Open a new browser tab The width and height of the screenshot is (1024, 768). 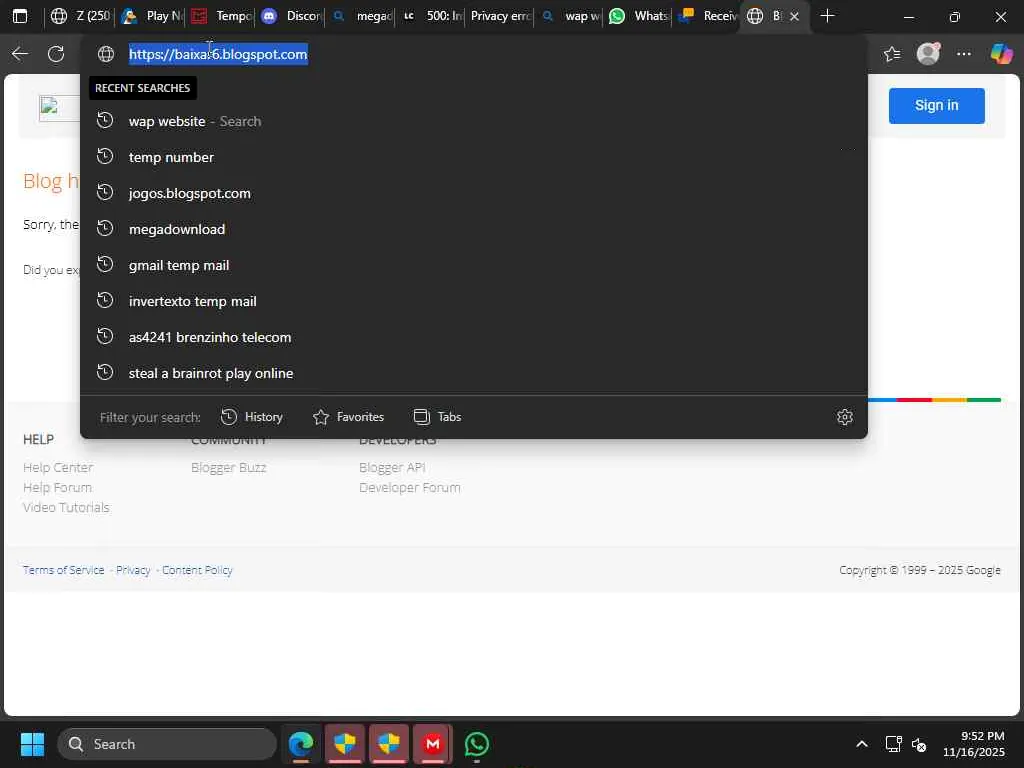click(x=827, y=16)
